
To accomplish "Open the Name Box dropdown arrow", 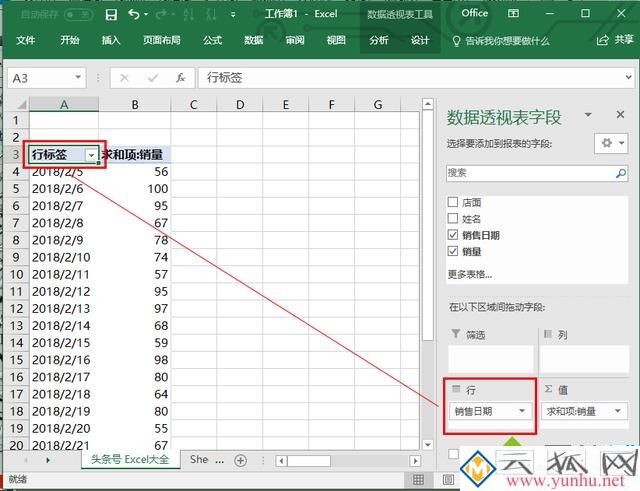I will [78, 77].
